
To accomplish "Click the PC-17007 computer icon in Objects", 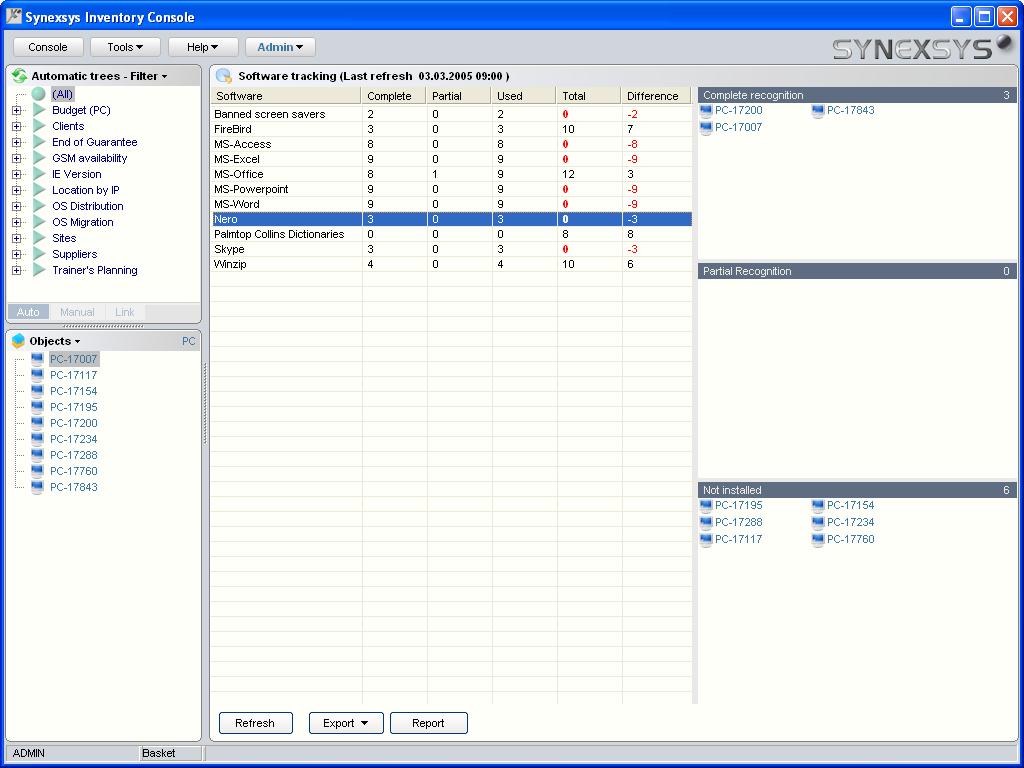I will click(37, 359).
